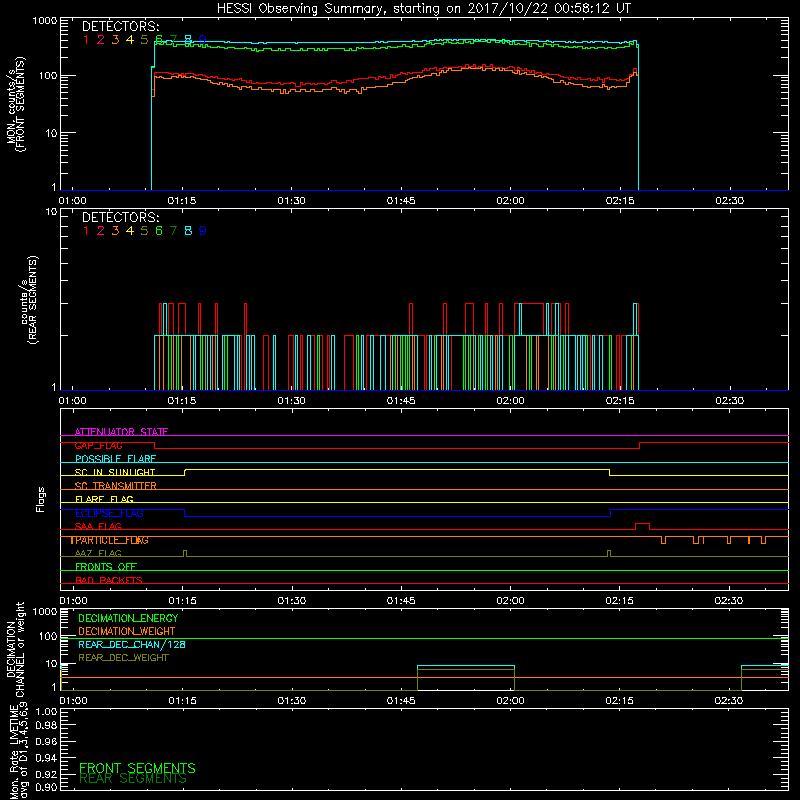The height and width of the screenshot is (800, 800).
Task: Click the REAR_DEC_WEIGHT legend entry
Action: pos(123,658)
